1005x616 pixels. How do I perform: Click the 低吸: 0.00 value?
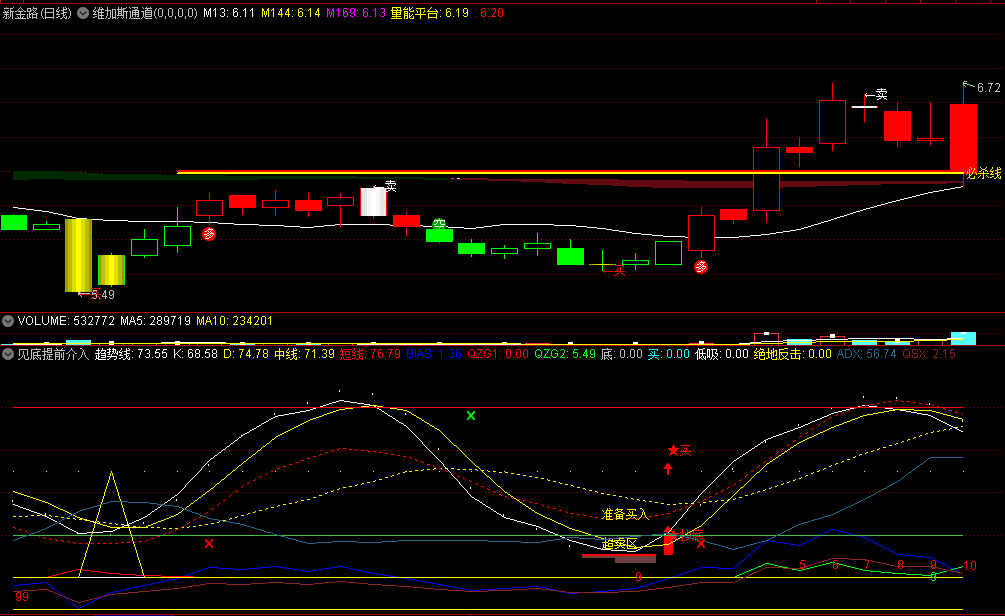[x=722, y=354]
